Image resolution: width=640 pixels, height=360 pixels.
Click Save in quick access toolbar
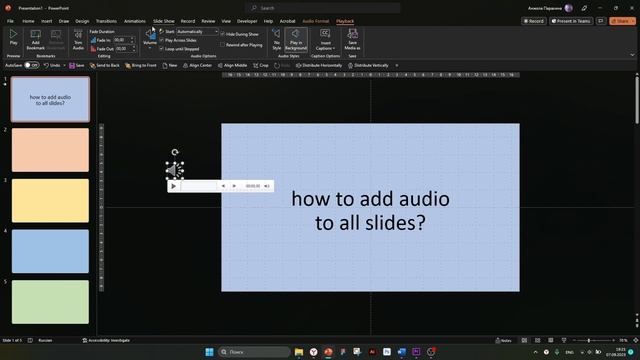pyautogui.click(x=76, y=65)
